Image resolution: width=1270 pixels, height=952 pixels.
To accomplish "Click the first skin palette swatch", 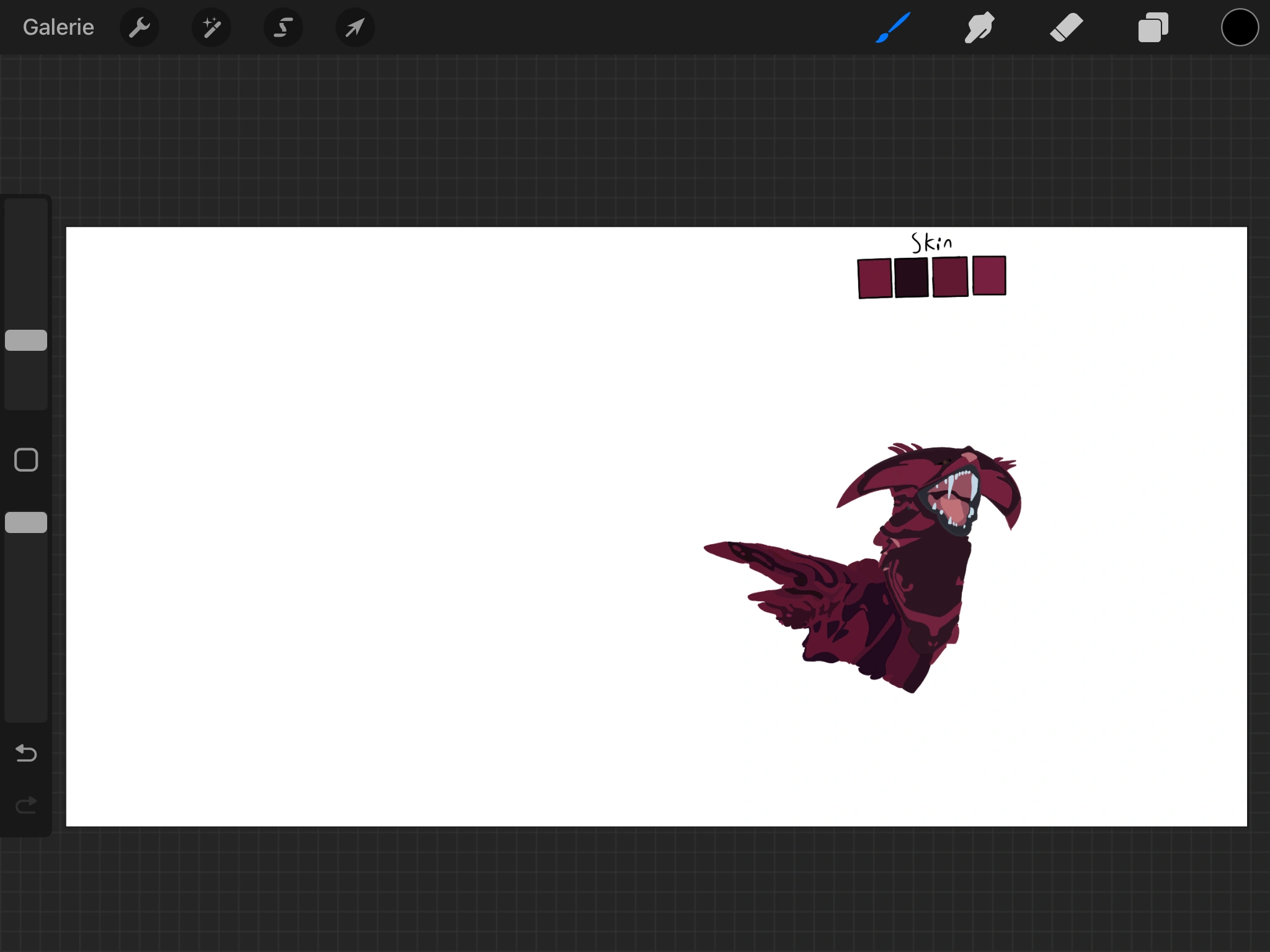I will [x=875, y=278].
